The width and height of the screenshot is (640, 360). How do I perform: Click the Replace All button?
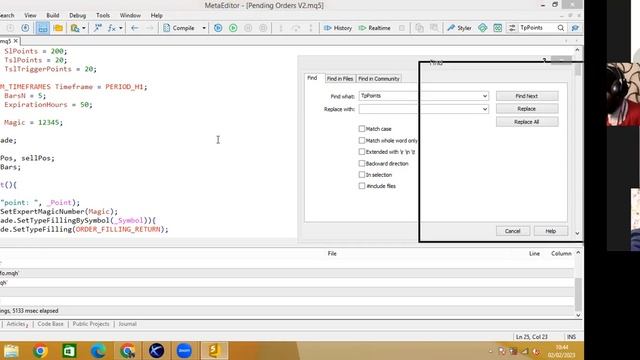[527, 122]
